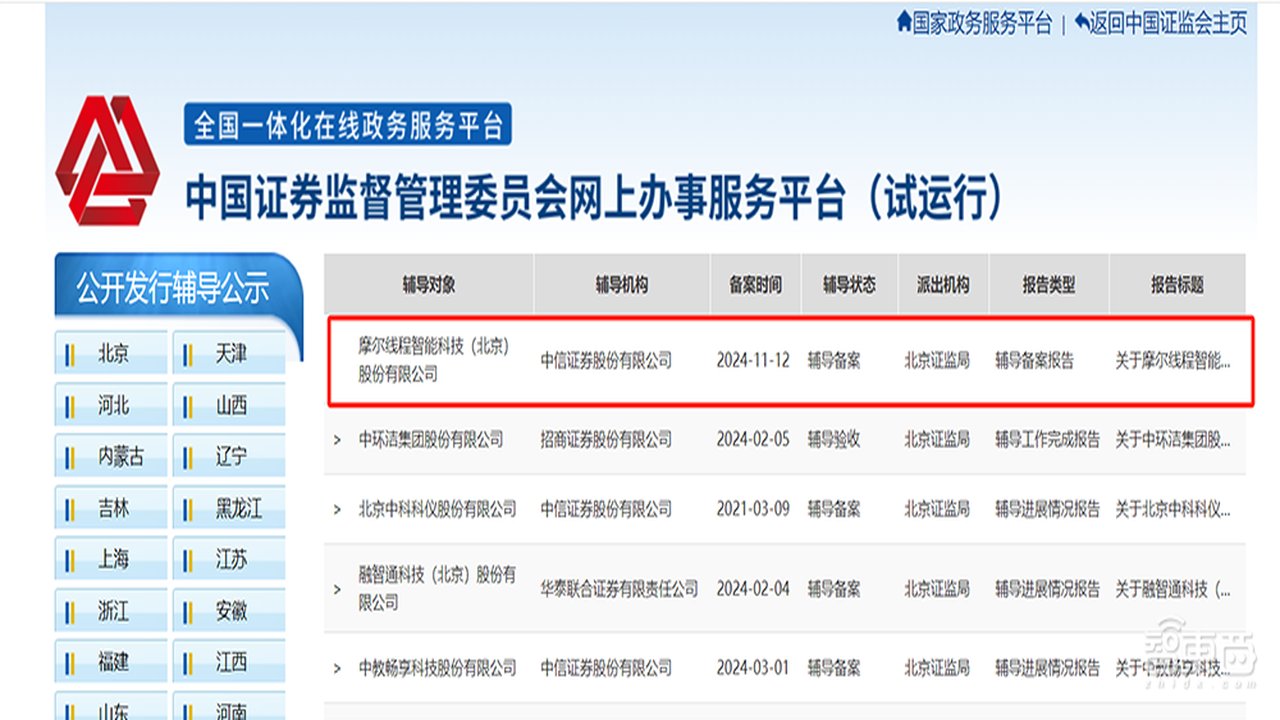Open report title 关于中环洁集团股...
1280x720 pixels.
pyautogui.click(x=1173, y=440)
